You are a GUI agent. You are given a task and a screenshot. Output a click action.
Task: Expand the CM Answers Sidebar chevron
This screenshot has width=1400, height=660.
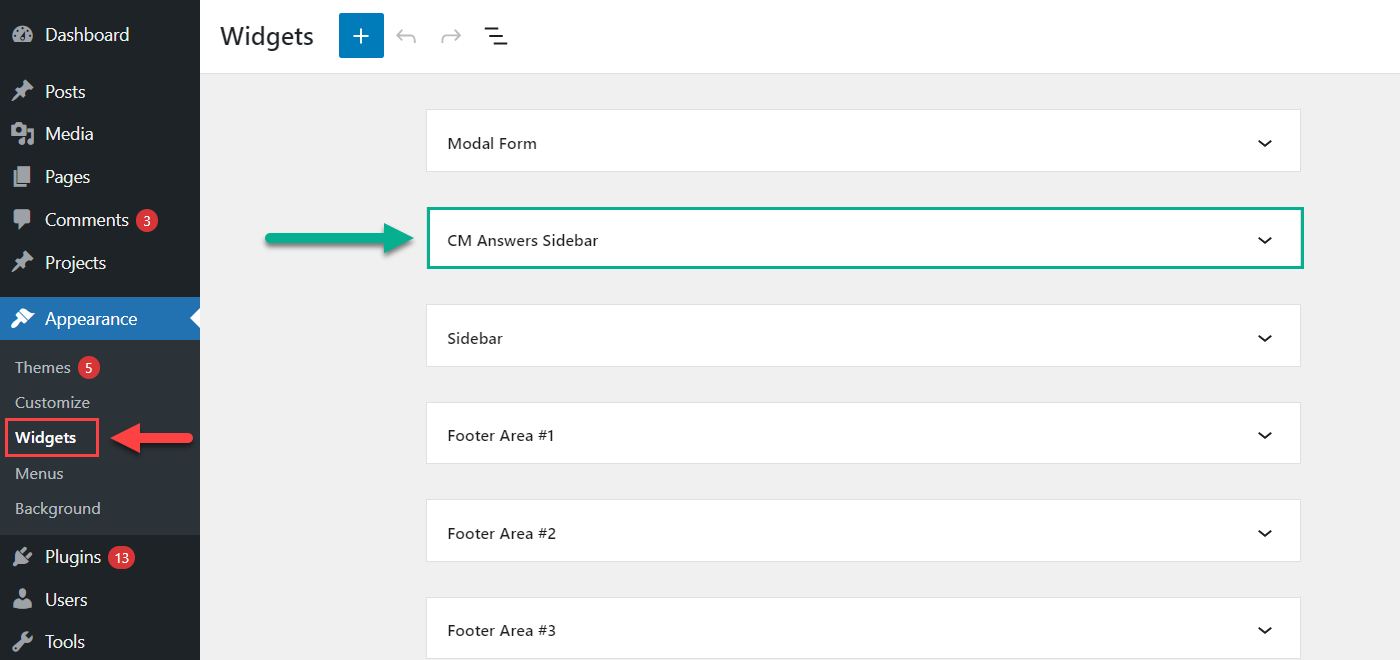1265,240
